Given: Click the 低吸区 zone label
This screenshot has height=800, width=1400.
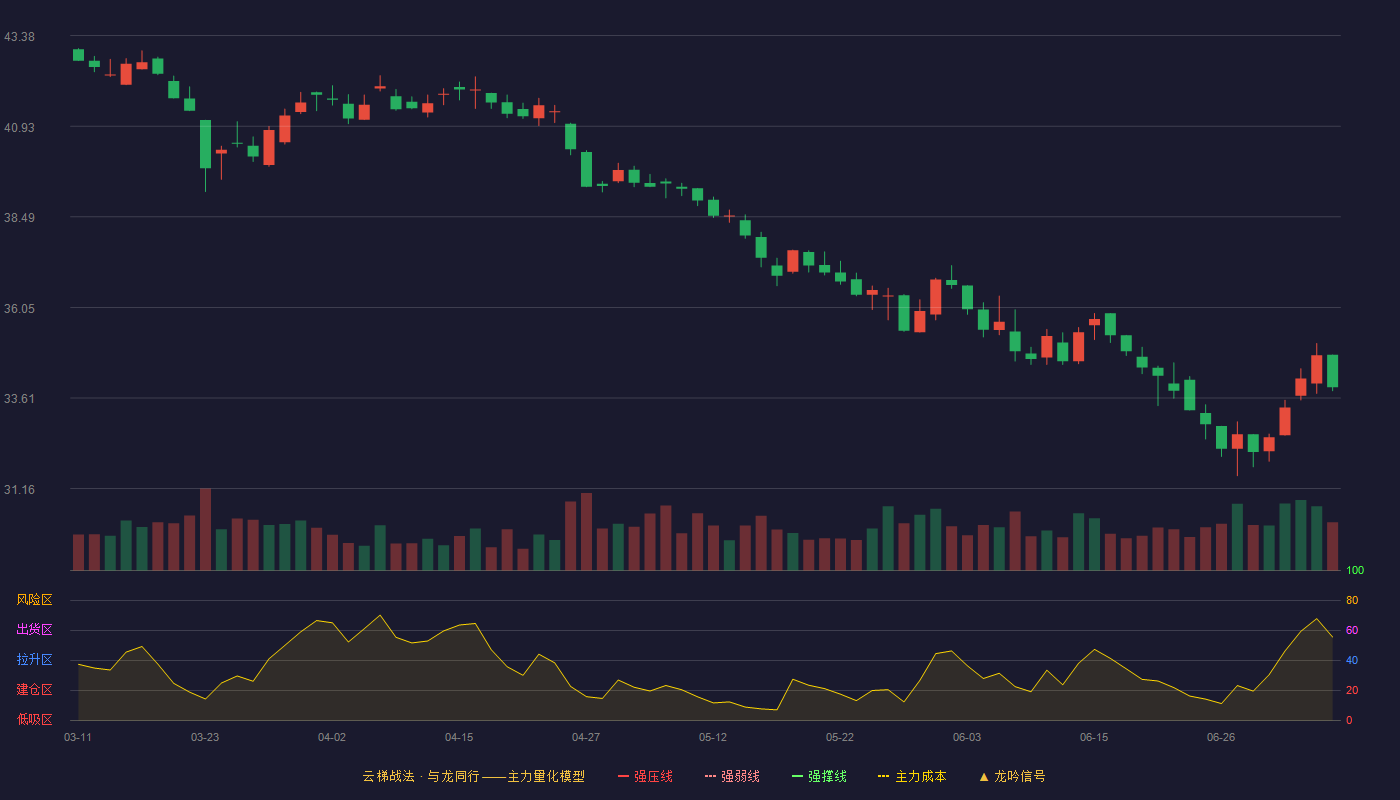Looking at the screenshot, I should (34, 719).
